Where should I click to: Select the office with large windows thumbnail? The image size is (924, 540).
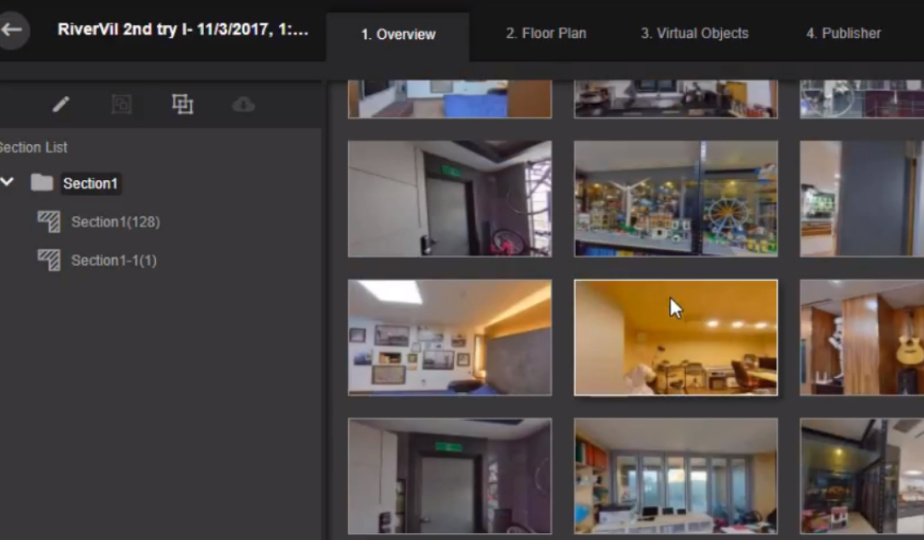pyautogui.click(x=676, y=476)
